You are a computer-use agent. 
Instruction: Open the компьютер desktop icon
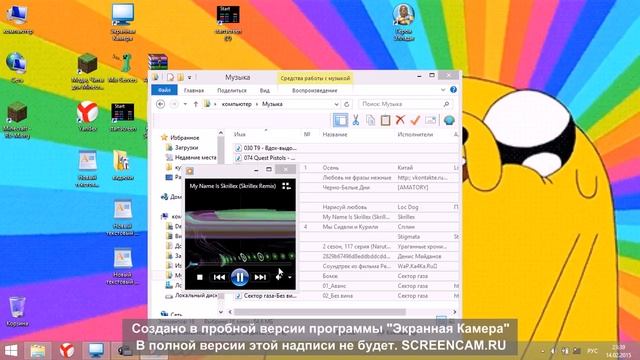pyautogui.click(x=18, y=19)
